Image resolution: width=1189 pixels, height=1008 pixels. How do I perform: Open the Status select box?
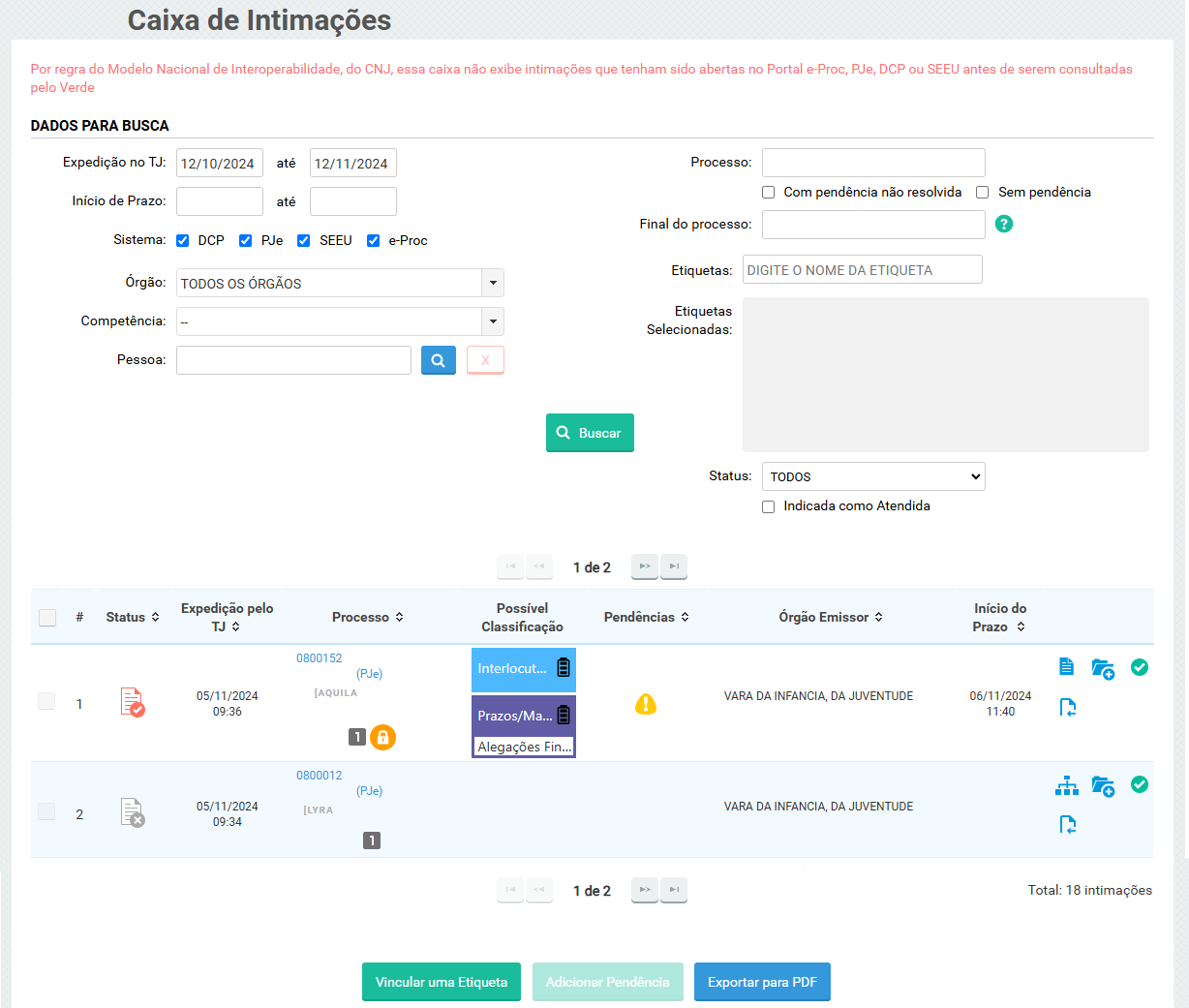[x=872, y=476]
